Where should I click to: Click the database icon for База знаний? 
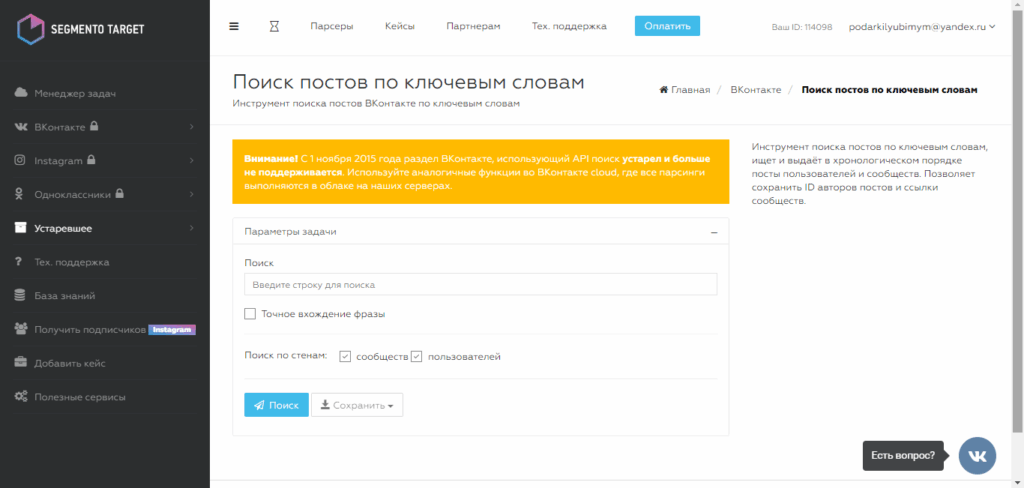click(x=20, y=295)
